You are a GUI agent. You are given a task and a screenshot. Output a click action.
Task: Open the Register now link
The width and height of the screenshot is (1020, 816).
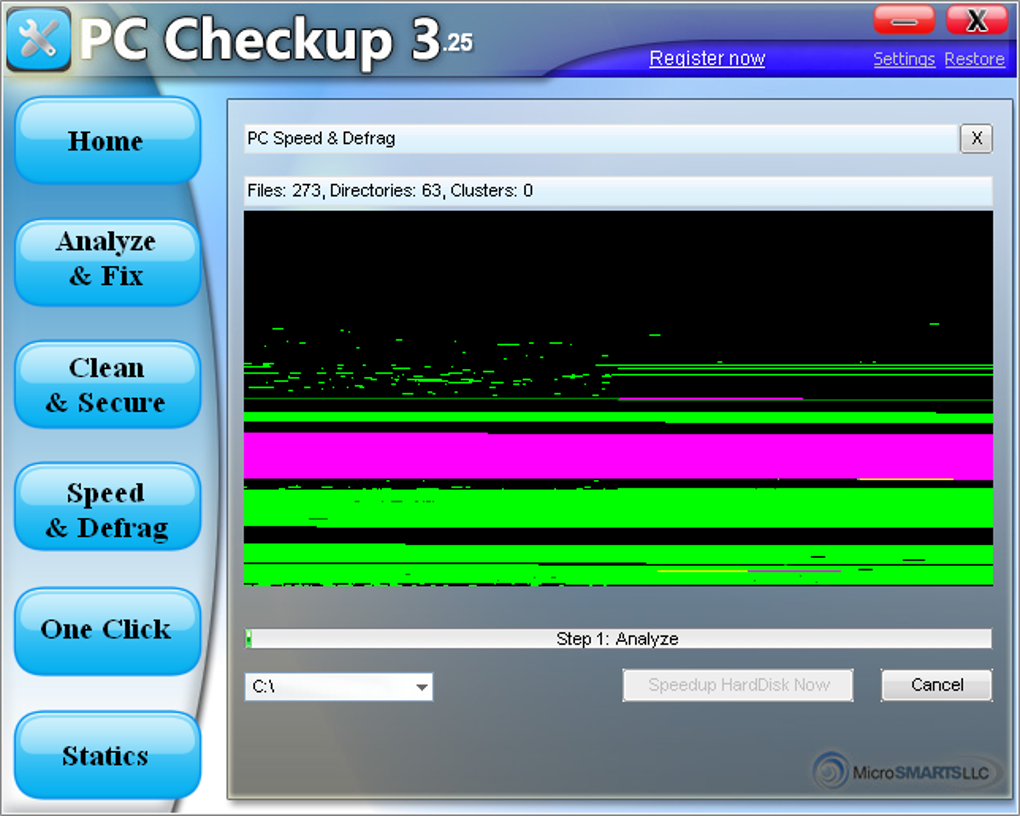[x=707, y=59]
